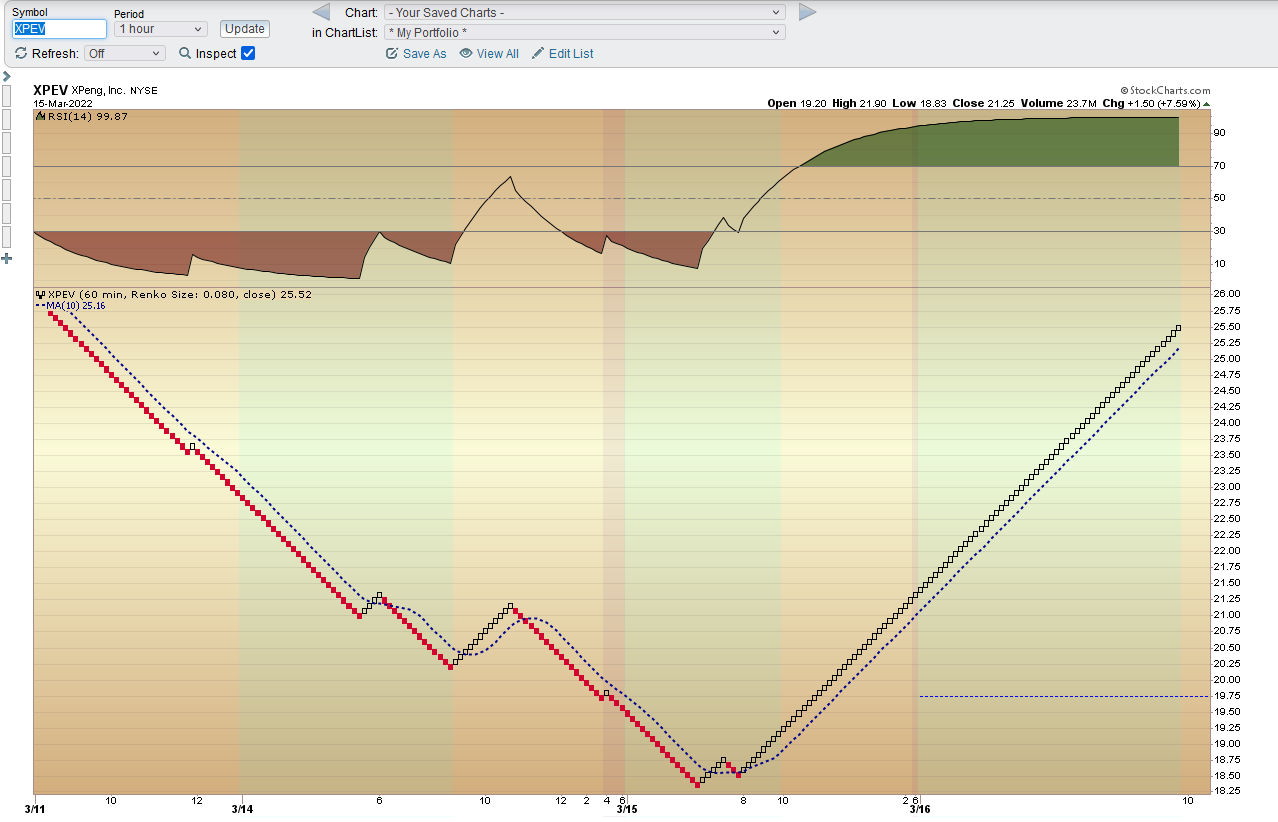Click the RSI 70 level axis label
The height and width of the screenshot is (822, 1278).
tap(1219, 165)
